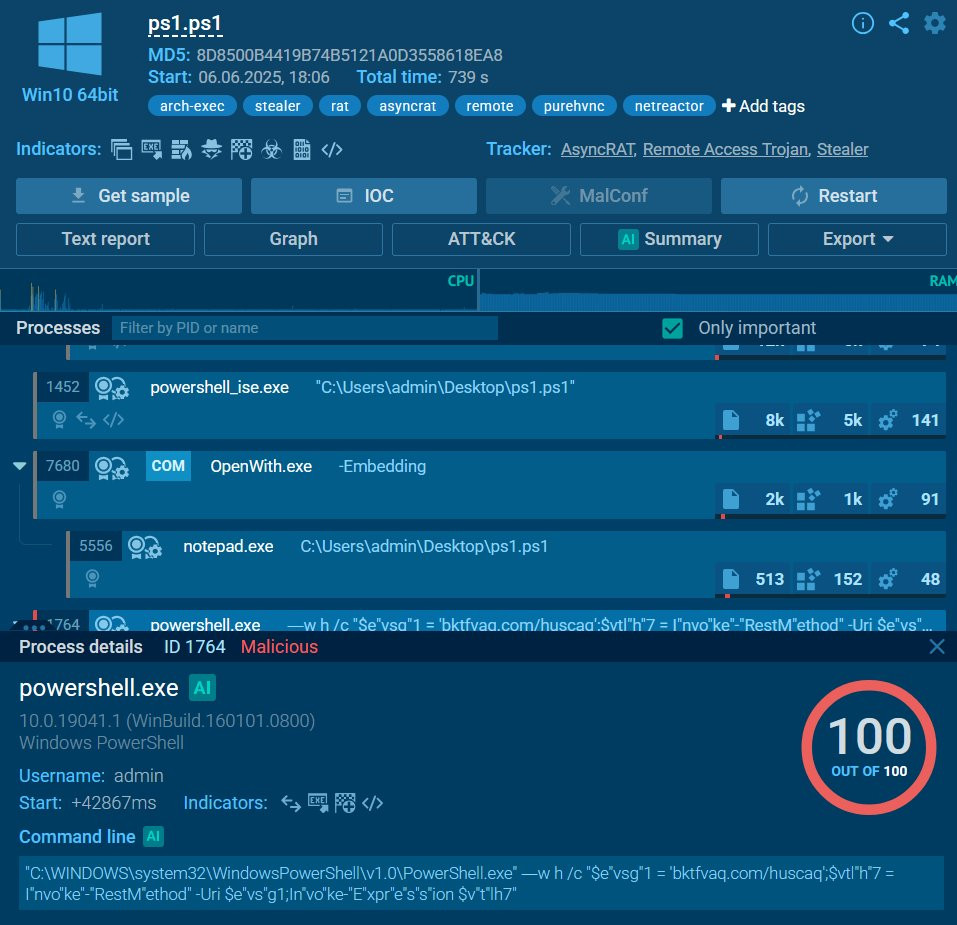
Task: Click the arch-exec tag
Action: click(x=192, y=106)
